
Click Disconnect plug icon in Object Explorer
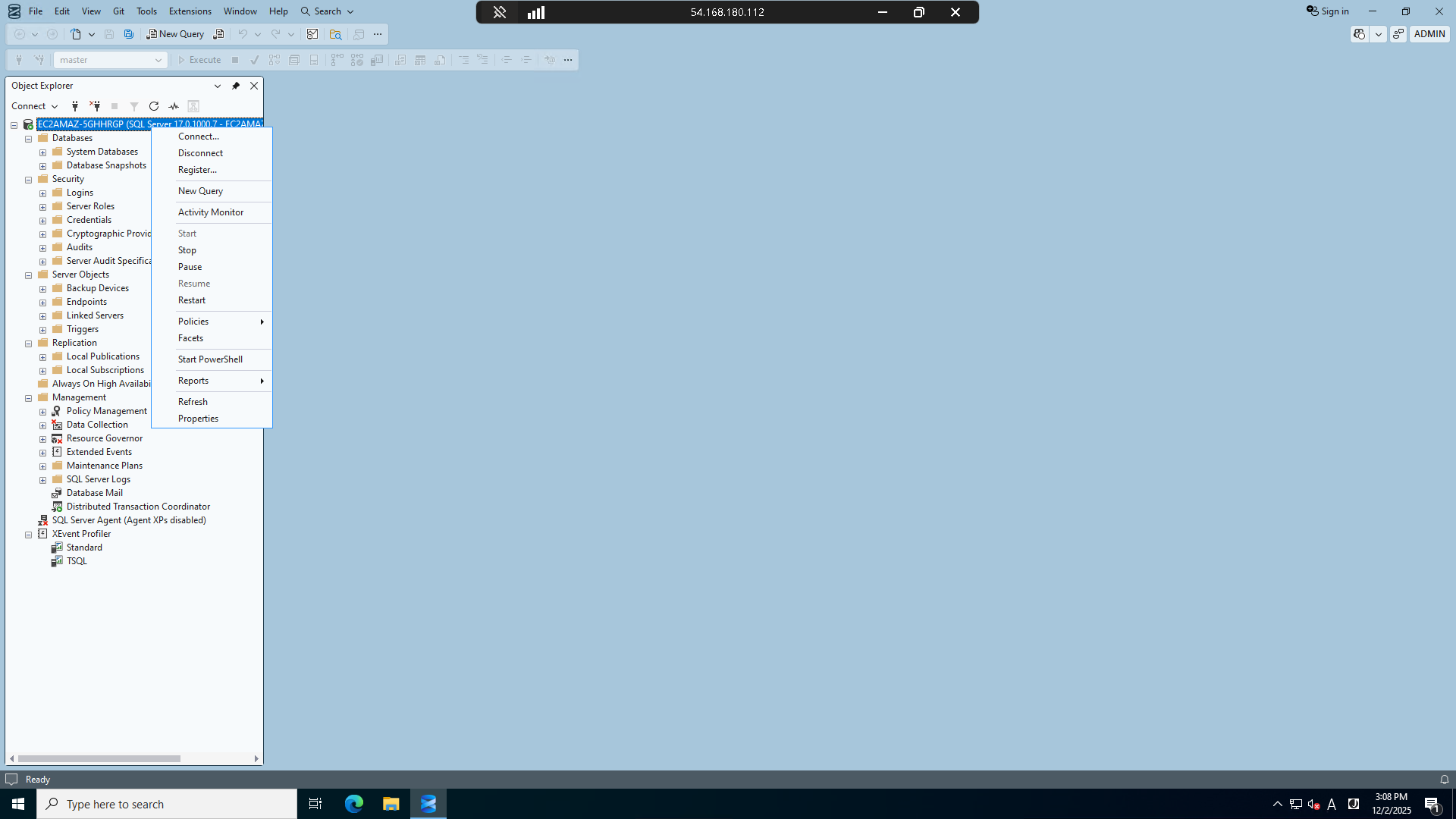pos(95,106)
